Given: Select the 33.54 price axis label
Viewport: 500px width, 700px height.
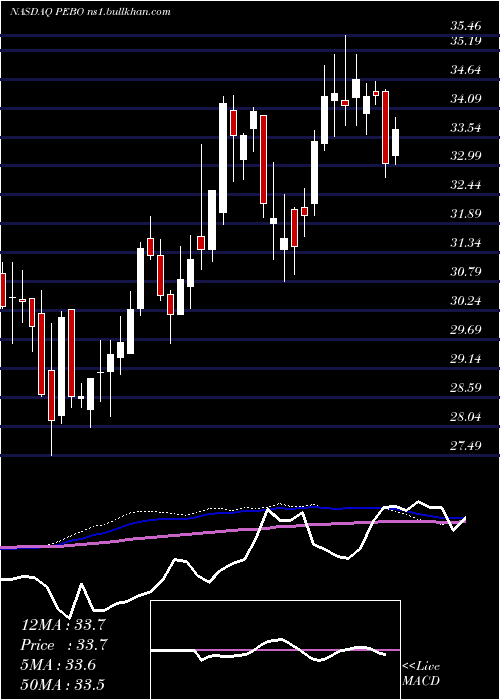Looking at the screenshot, I should click(x=466, y=128).
